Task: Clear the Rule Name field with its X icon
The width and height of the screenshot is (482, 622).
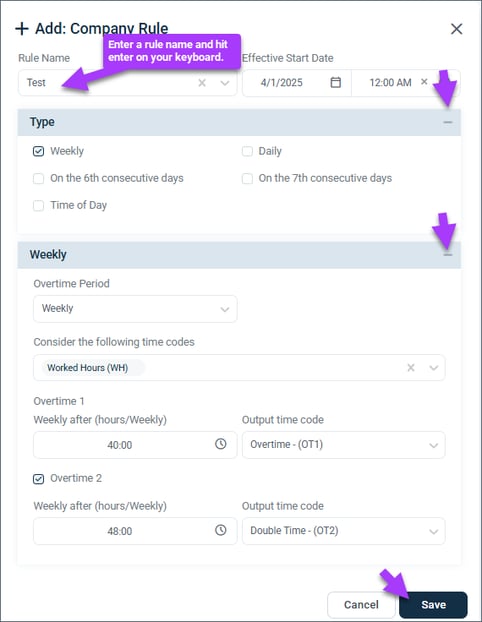Action: [x=202, y=83]
